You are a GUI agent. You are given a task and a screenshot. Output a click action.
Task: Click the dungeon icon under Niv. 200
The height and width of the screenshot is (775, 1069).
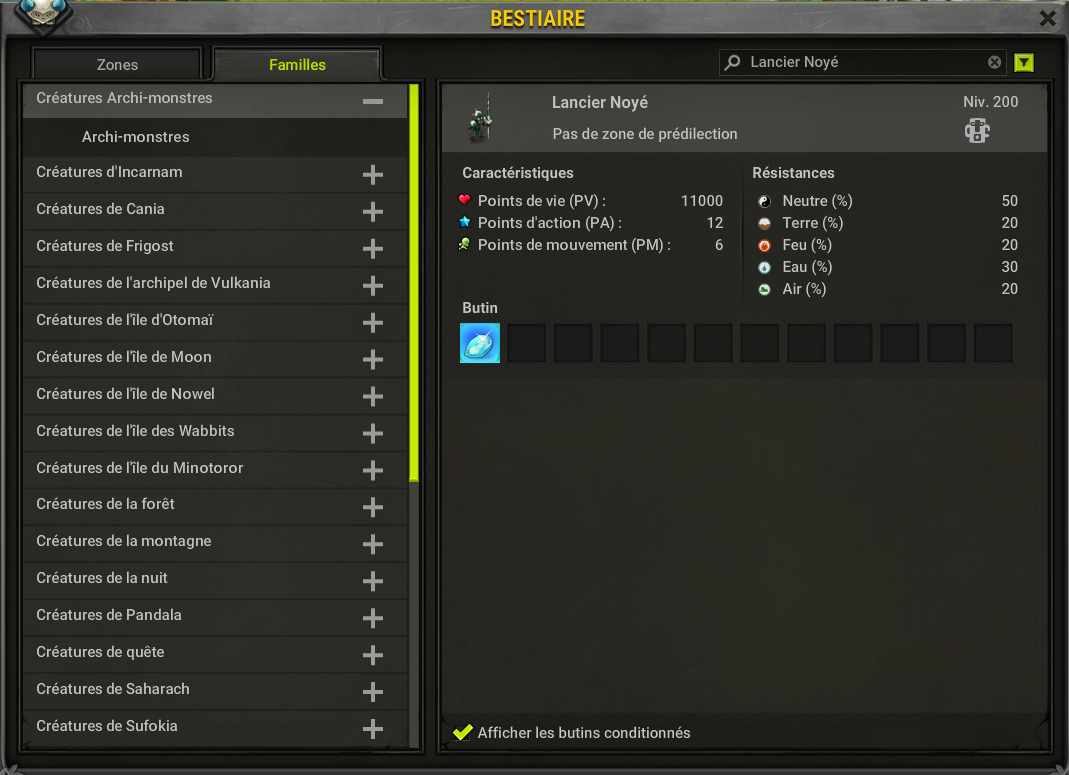977,130
